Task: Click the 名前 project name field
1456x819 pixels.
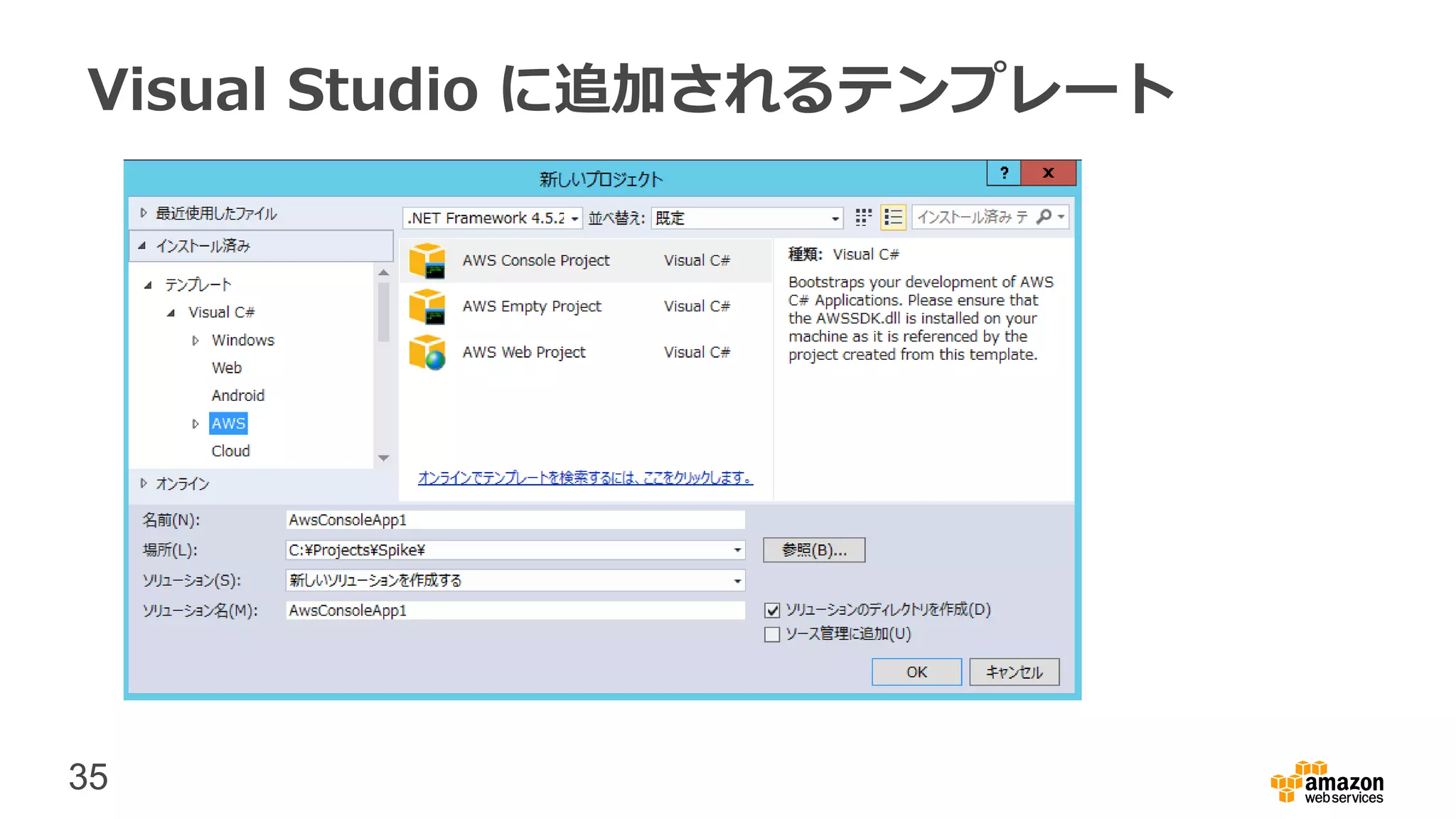Action: tap(515, 520)
